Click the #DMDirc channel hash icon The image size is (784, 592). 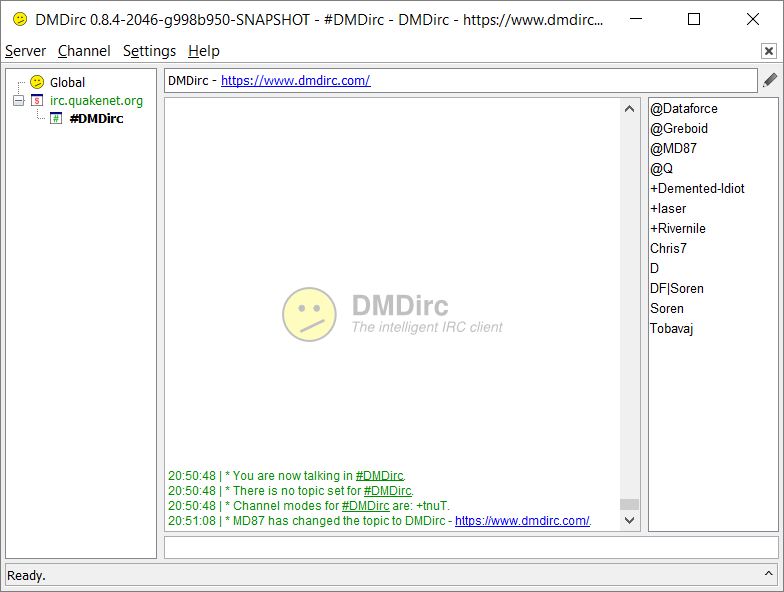(x=56, y=119)
